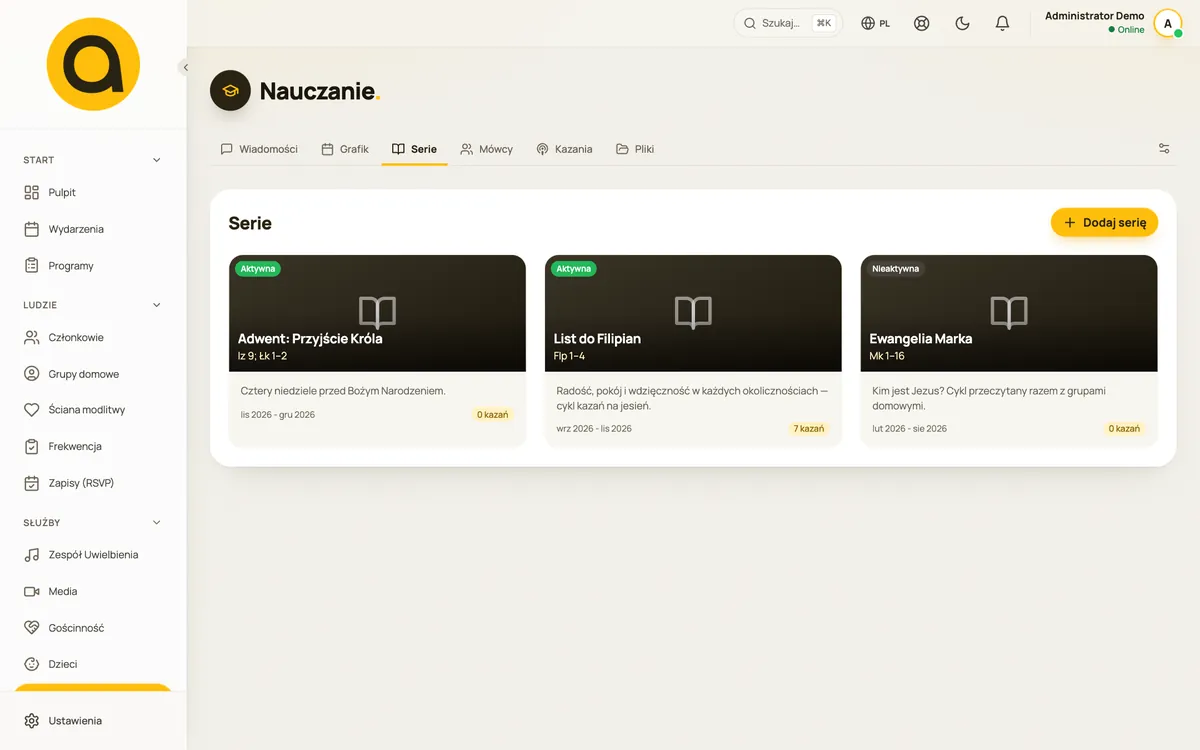Open the Administrator Demo avatar menu
This screenshot has width=1200, height=750.
tap(1167, 23)
